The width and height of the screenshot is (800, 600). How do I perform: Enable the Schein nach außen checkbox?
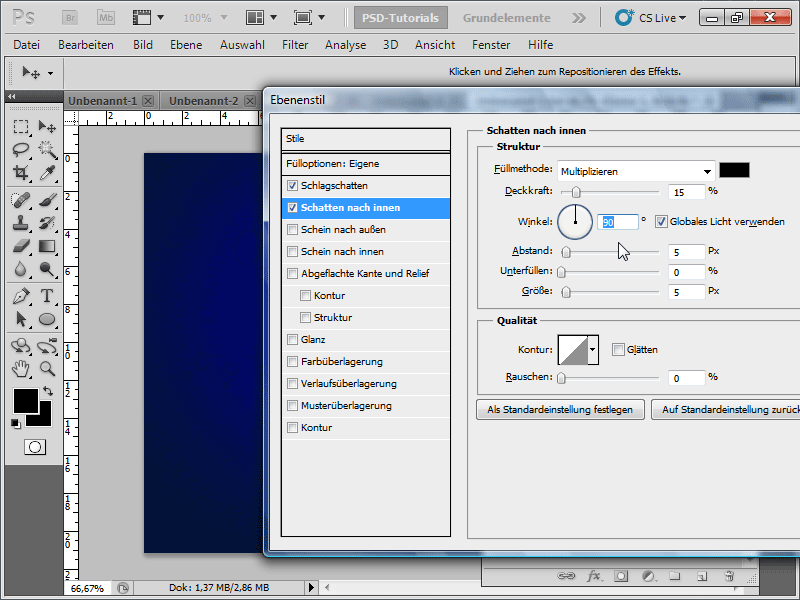(x=292, y=230)
